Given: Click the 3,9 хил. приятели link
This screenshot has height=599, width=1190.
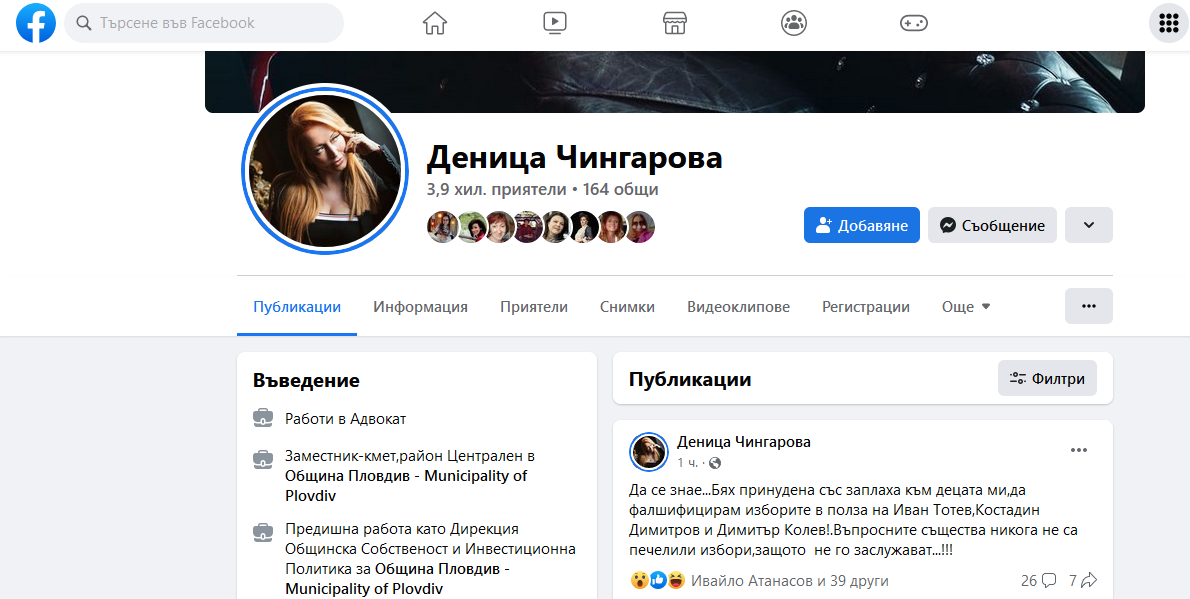Looking at the screenshot, I should (x=496, y=189).
